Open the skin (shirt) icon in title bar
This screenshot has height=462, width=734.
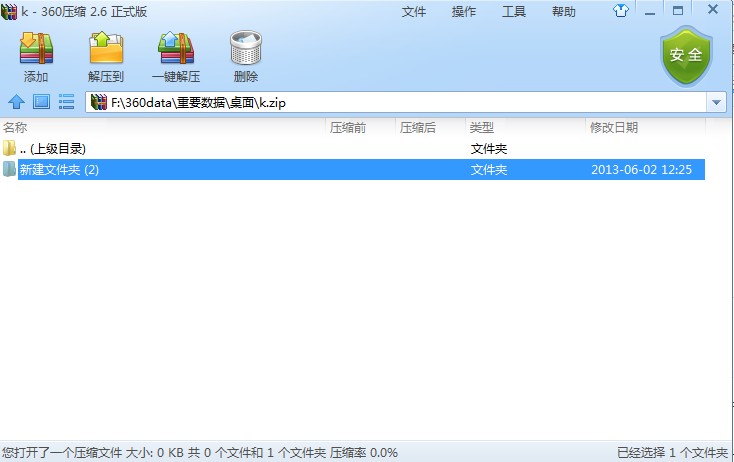tap(621, 11)
